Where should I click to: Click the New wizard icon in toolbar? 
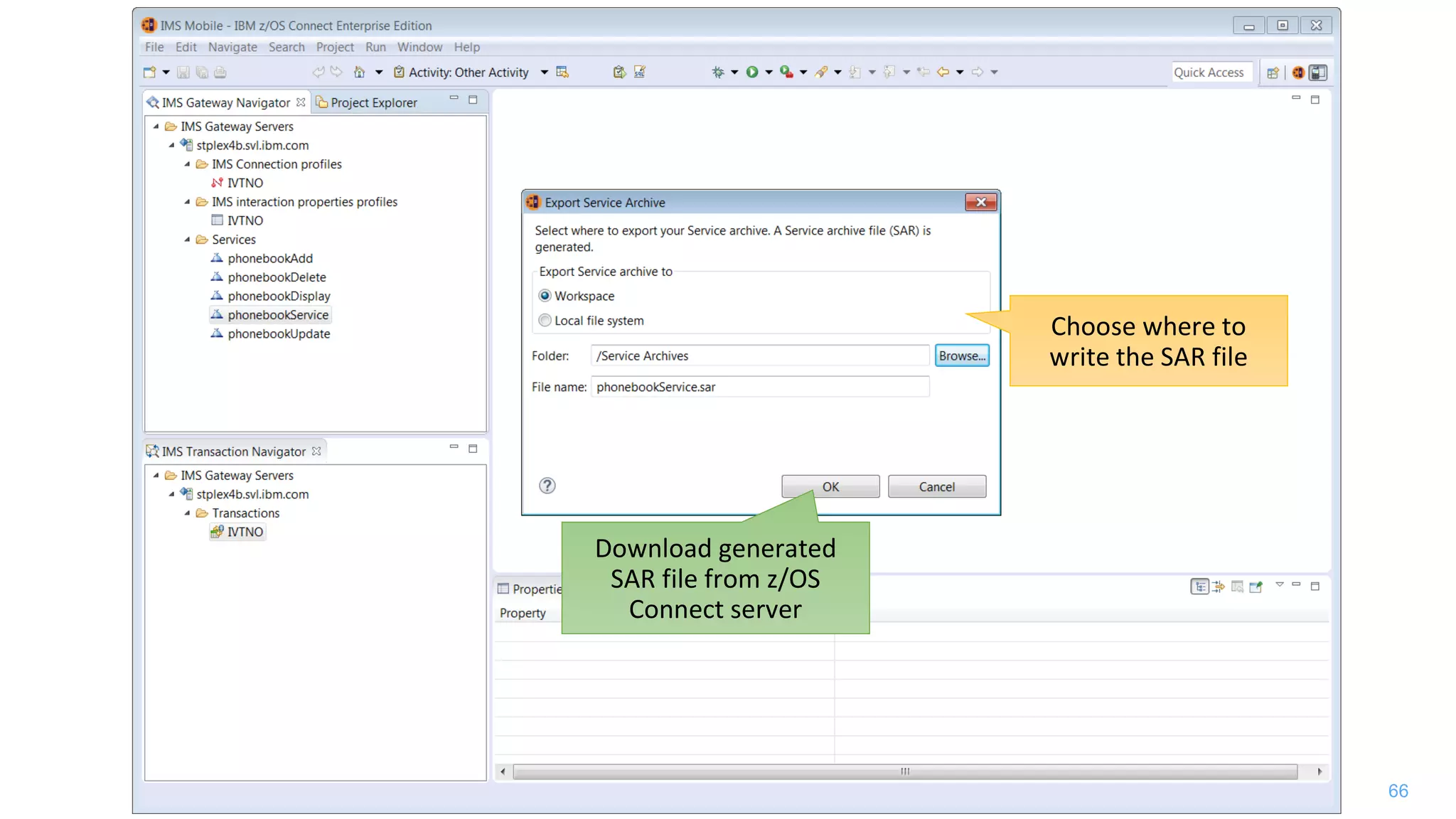pos(149,72)
